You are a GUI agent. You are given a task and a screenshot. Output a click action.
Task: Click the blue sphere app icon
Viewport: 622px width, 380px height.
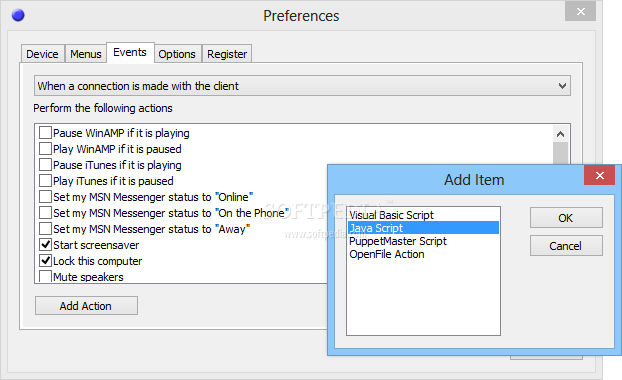pyautogui.click(x=18, y=15)
